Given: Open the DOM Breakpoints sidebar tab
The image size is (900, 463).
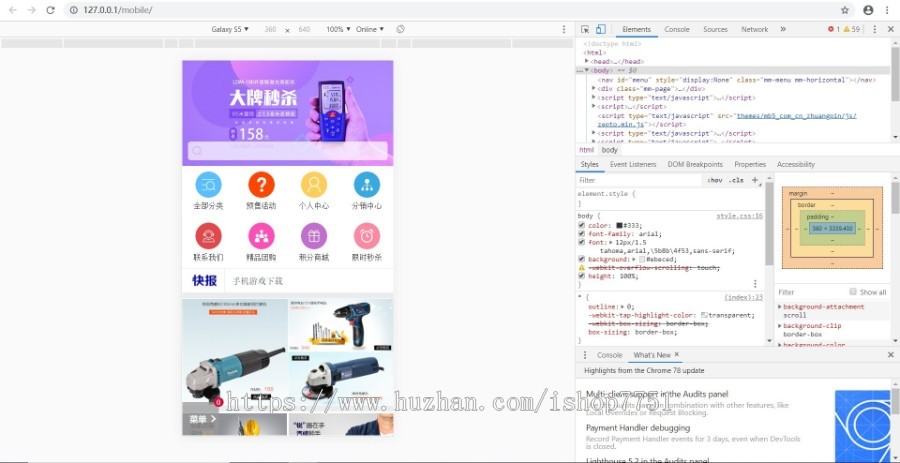Looking at the screenshot, I should click(x=695, y=164).
